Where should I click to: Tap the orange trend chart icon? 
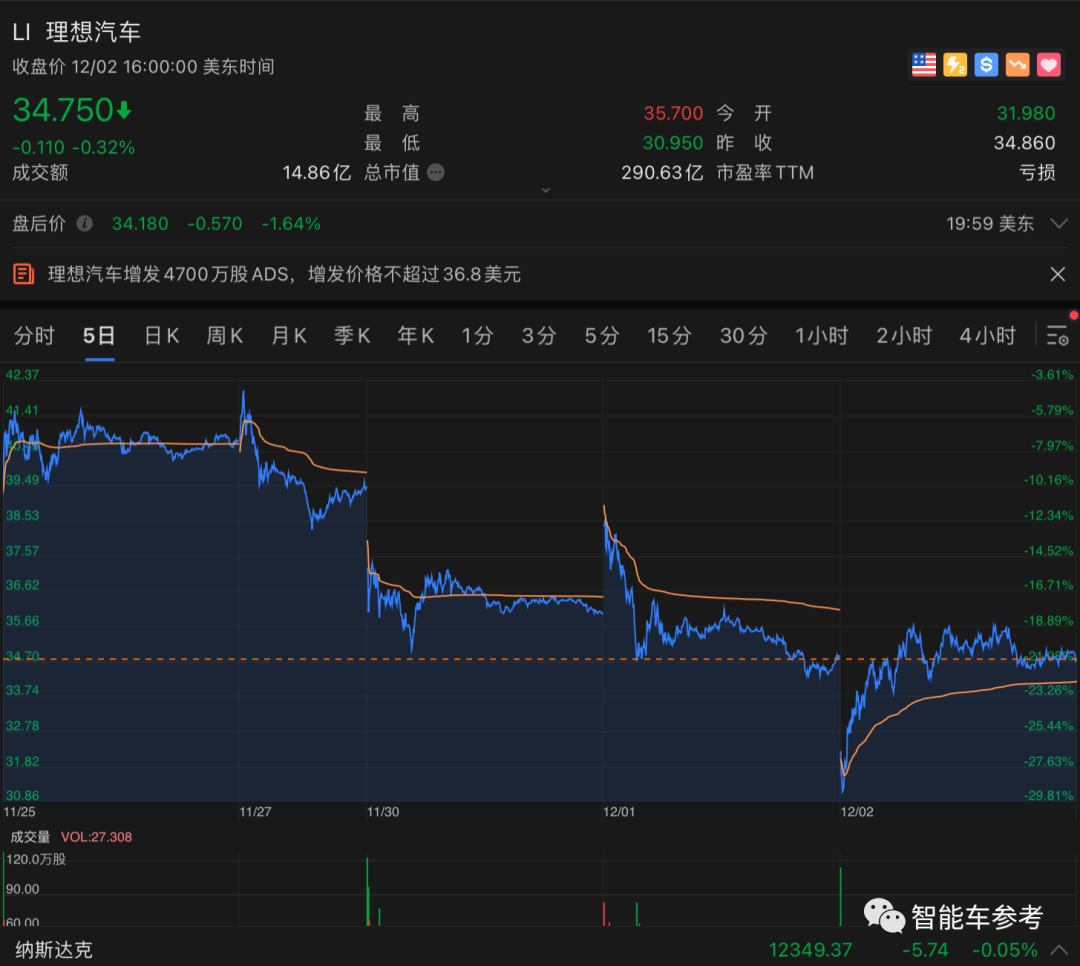[x=1017, y=65]
